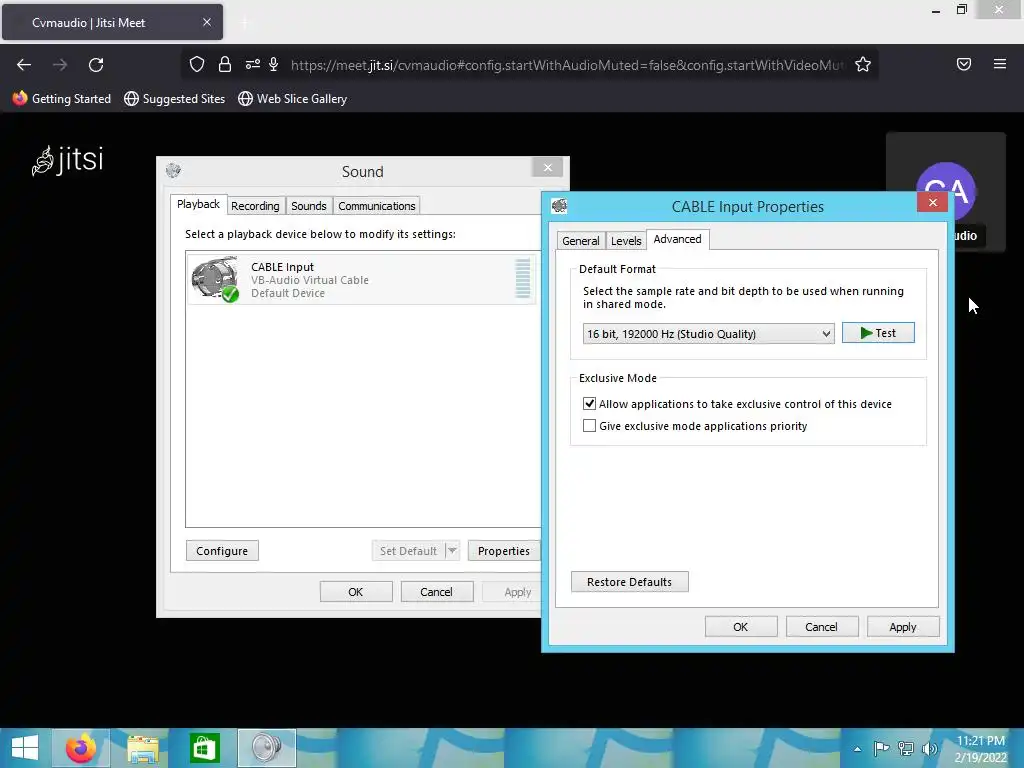Open the Firefox hamburger menu
The image size is (1024, 768).
[x=999, y=64]
